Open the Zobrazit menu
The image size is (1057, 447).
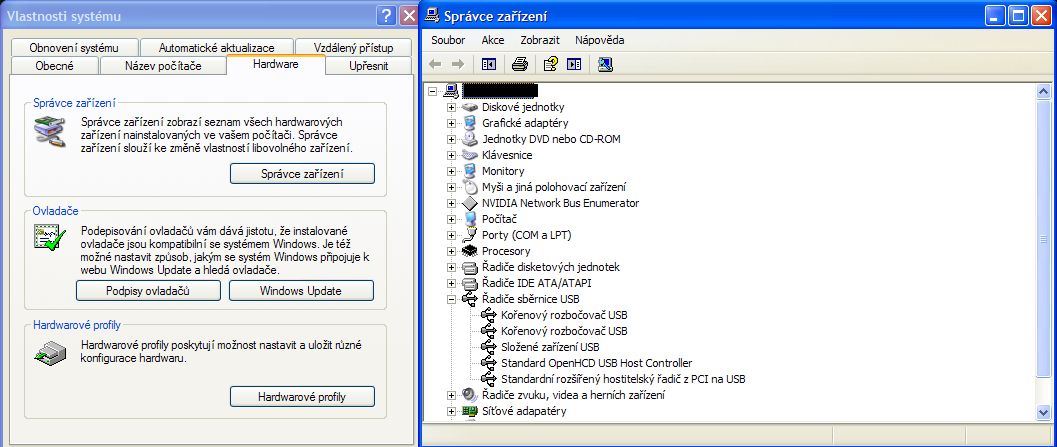pyautogui.click(x=540, y=40)
